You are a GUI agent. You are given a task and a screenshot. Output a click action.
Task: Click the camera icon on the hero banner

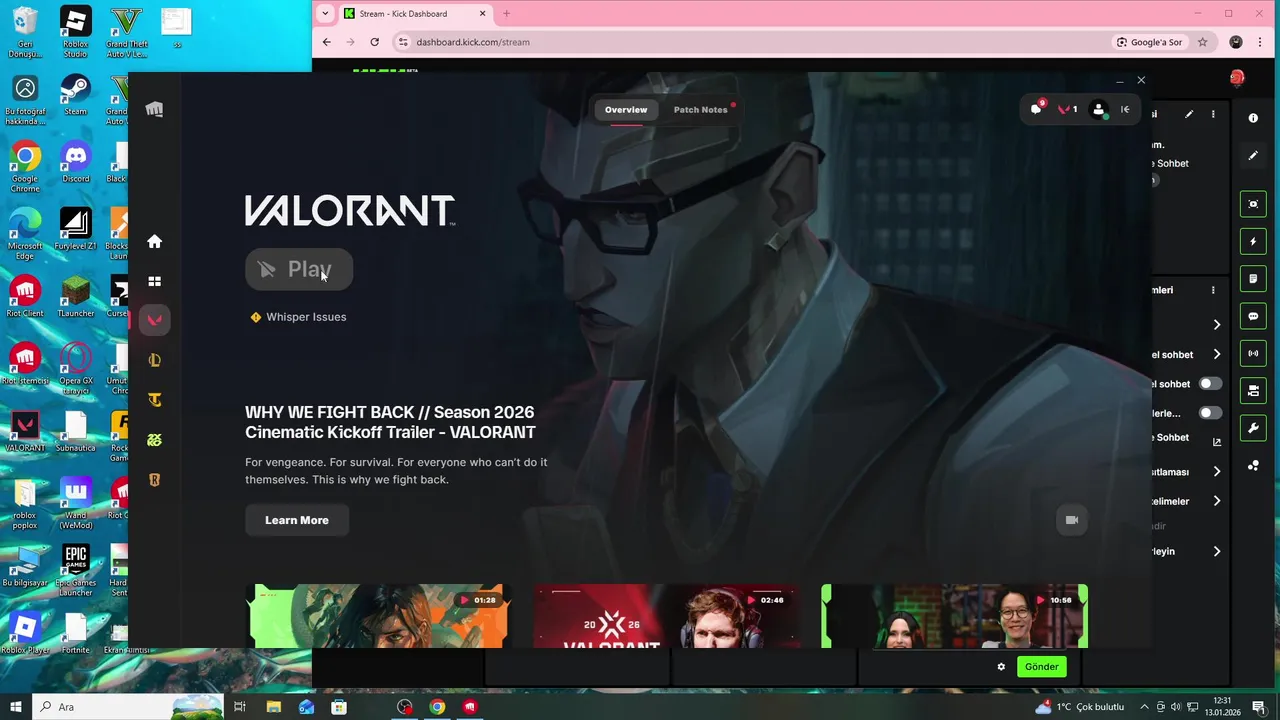[x=1072, y=520]
